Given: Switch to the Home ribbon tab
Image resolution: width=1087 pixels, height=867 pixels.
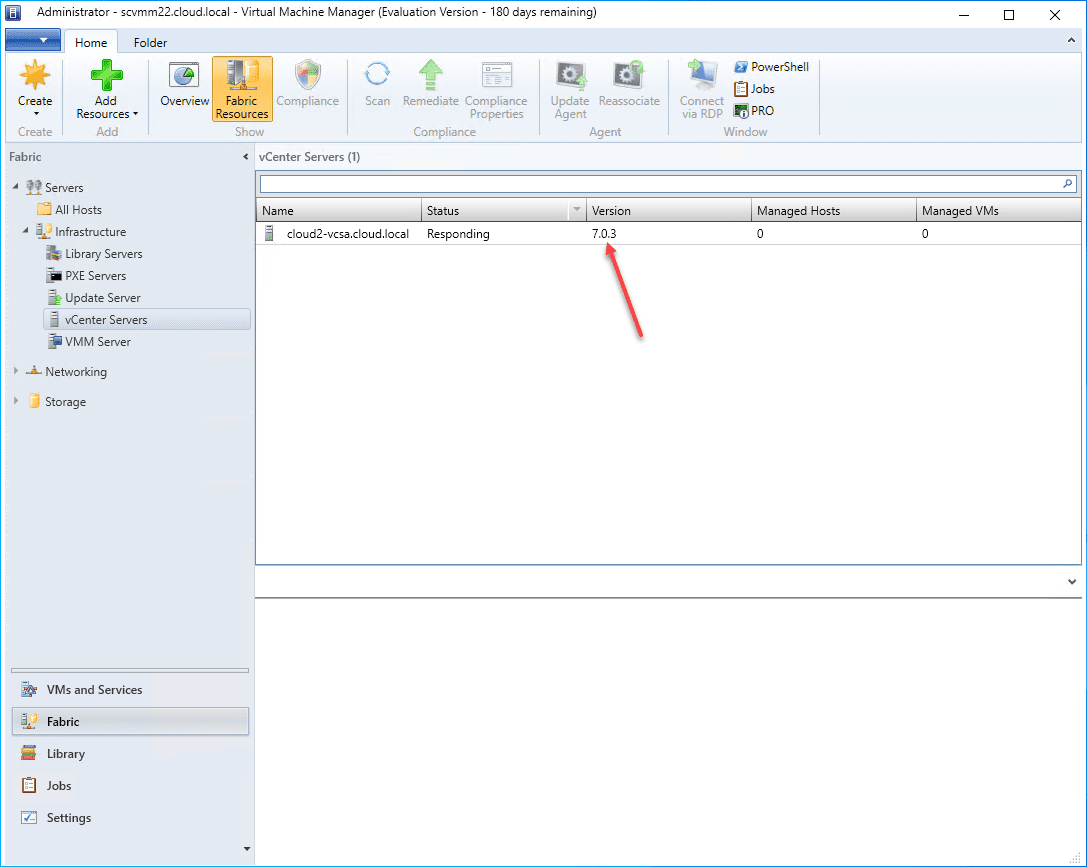Looking at the screenshot, I should tap(91, 42).
